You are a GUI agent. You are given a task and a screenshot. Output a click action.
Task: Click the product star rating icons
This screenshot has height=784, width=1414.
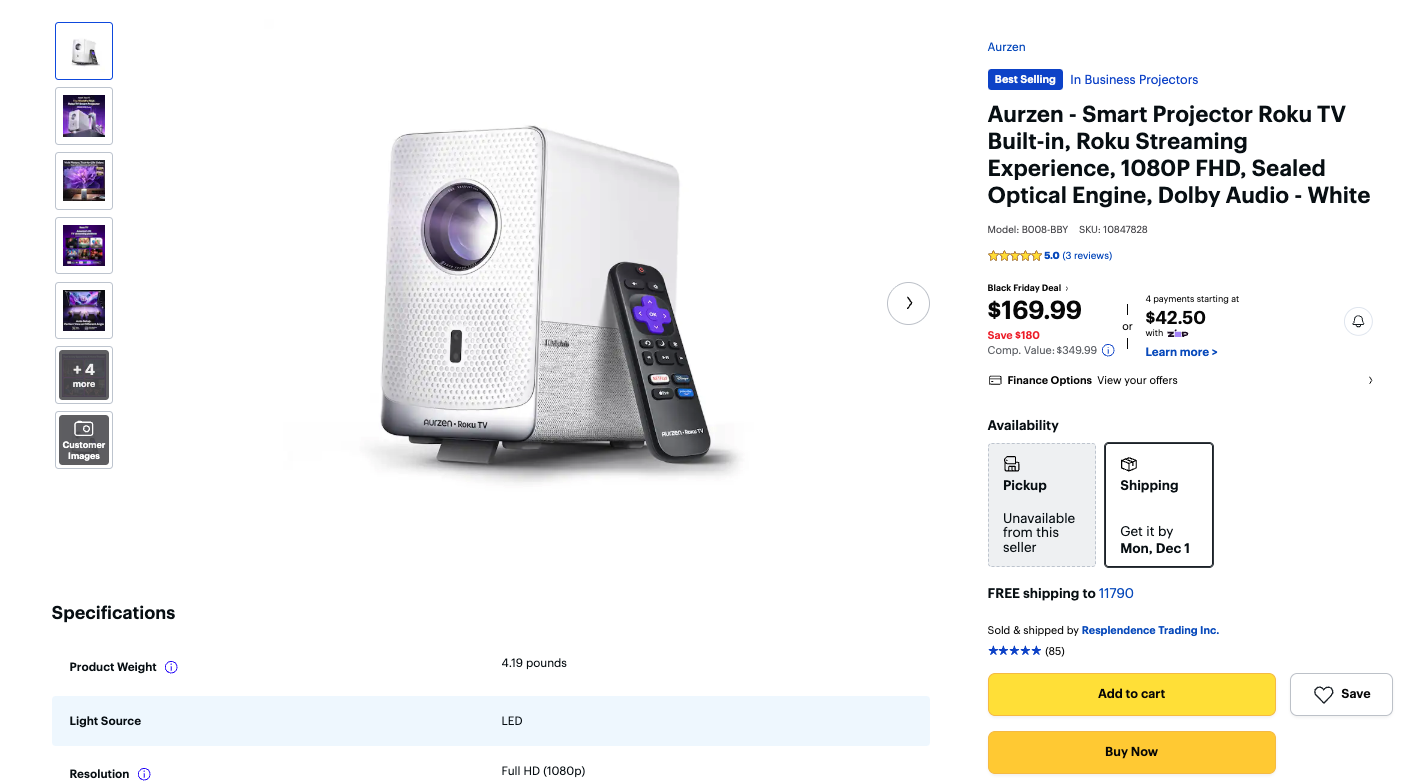1014,256
